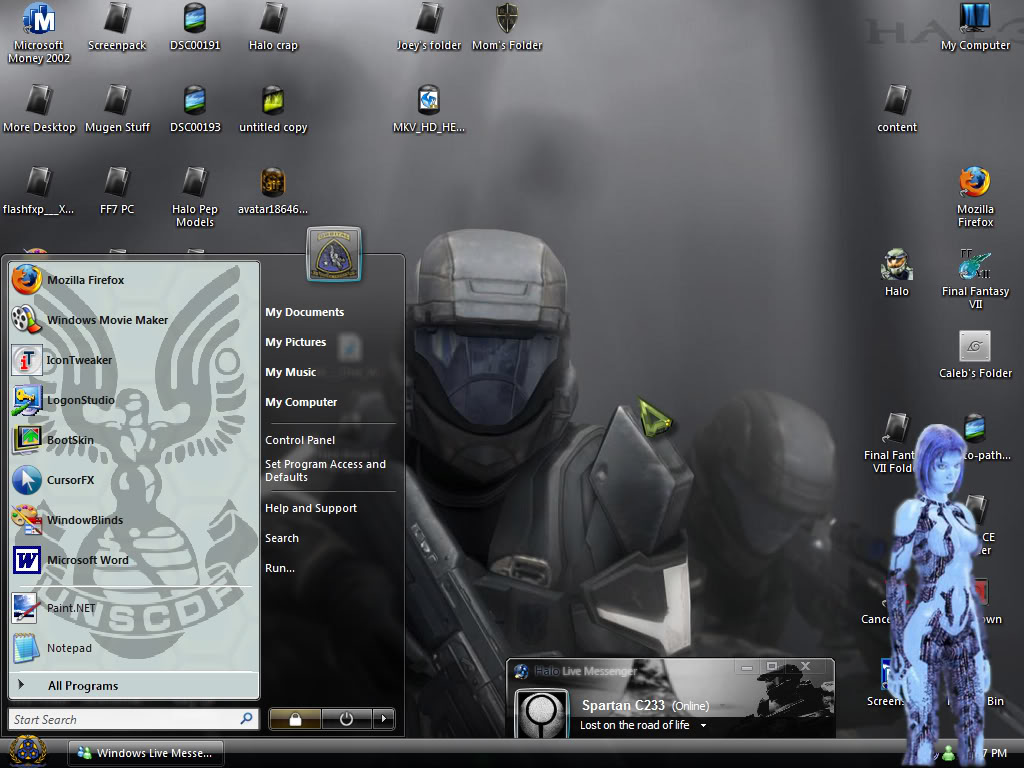This screenshot has width=1024, height=768.
Task: Open More Desktop folder icon
Action: click(x=39, y=109)
